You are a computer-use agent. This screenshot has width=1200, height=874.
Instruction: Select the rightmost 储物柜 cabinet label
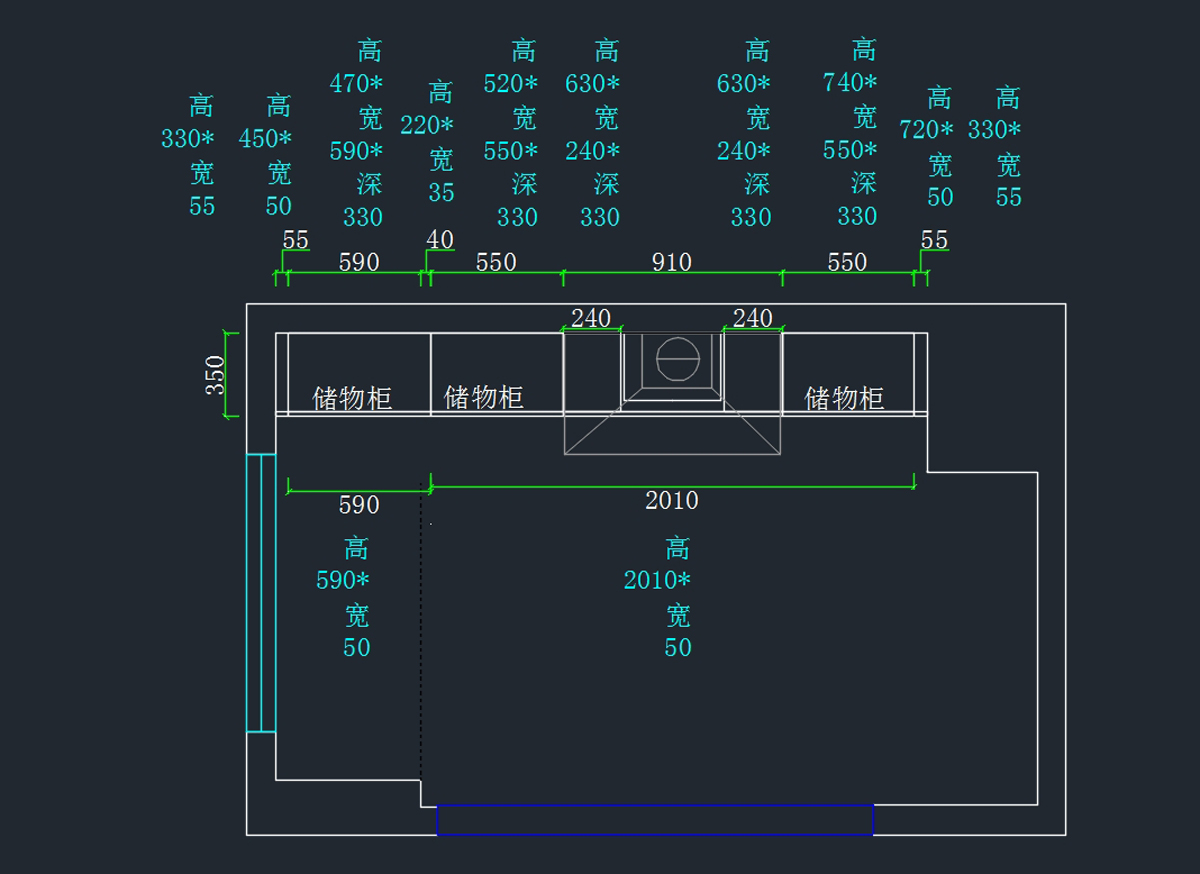[845, 398]
